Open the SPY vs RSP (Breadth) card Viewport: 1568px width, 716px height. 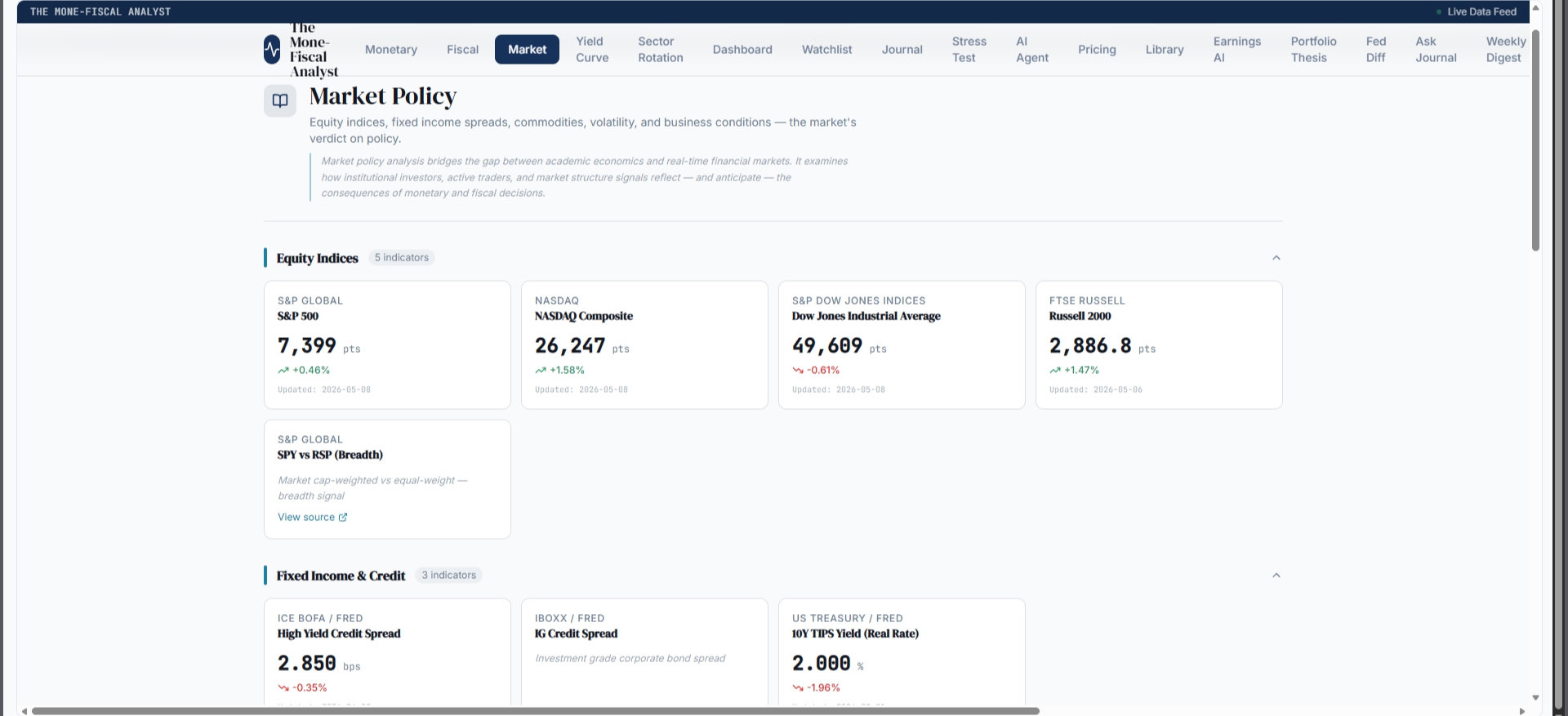coord(387,479)
